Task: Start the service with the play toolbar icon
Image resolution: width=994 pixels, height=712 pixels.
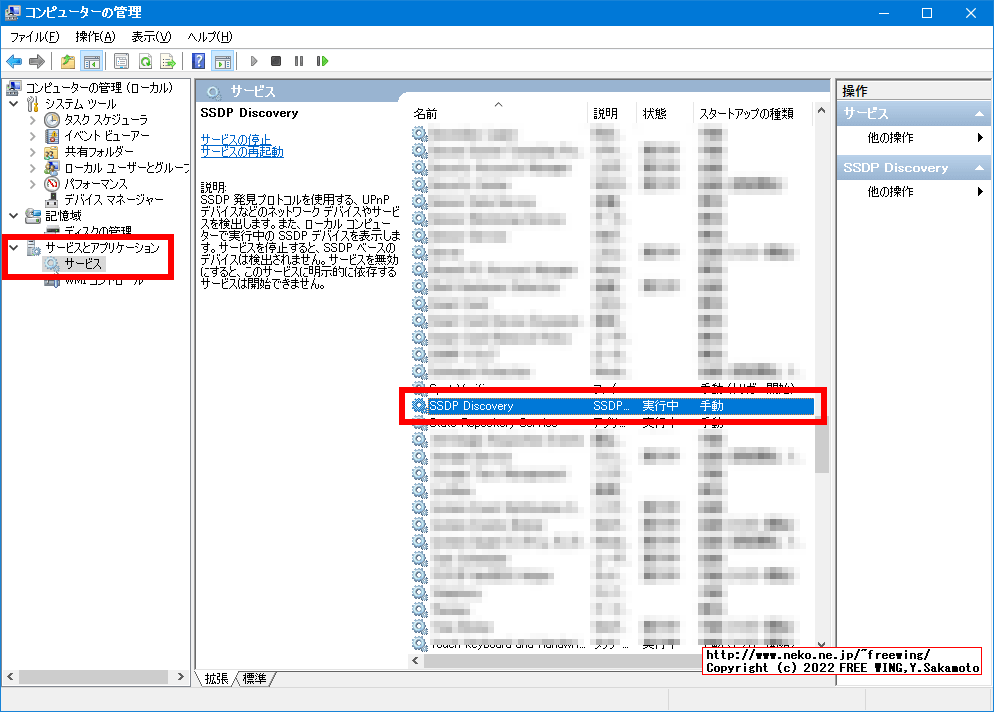Action: (x=253, y=61)
